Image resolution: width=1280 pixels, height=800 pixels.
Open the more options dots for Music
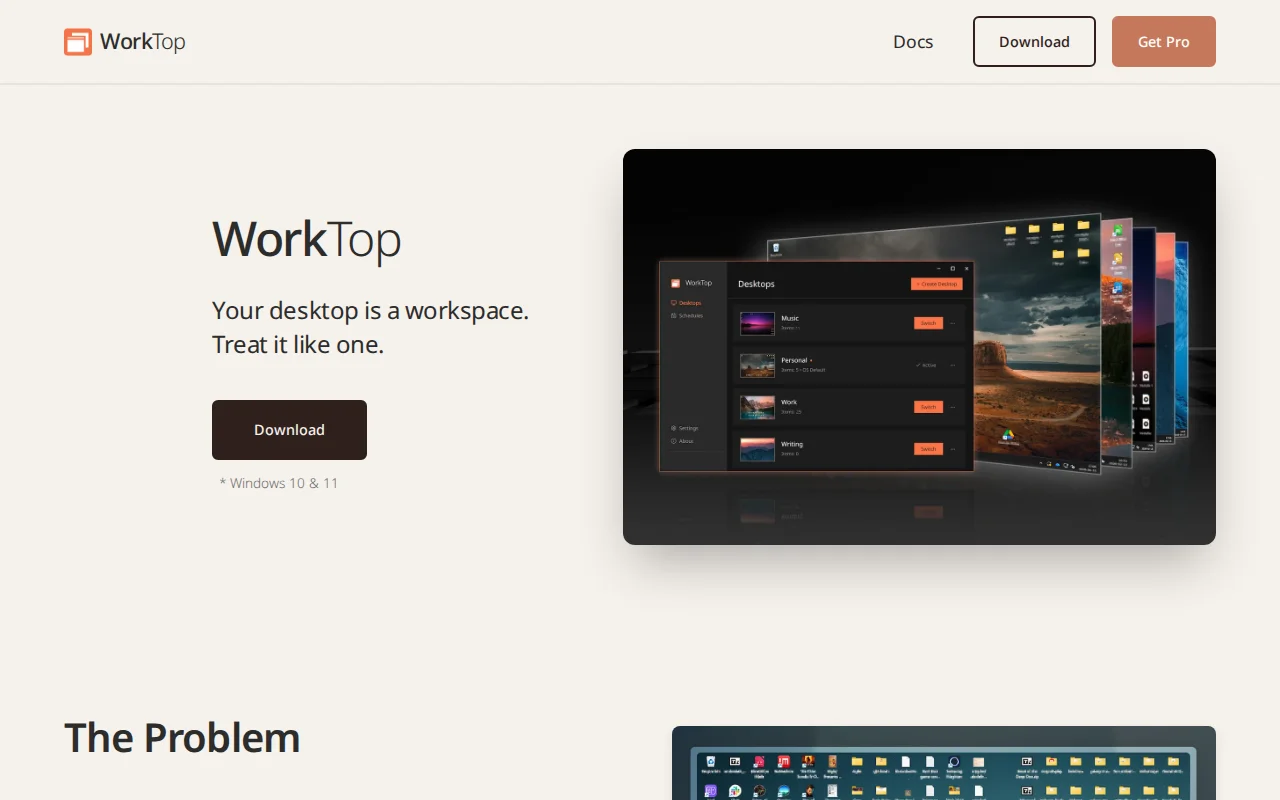(x=953, y=323)
